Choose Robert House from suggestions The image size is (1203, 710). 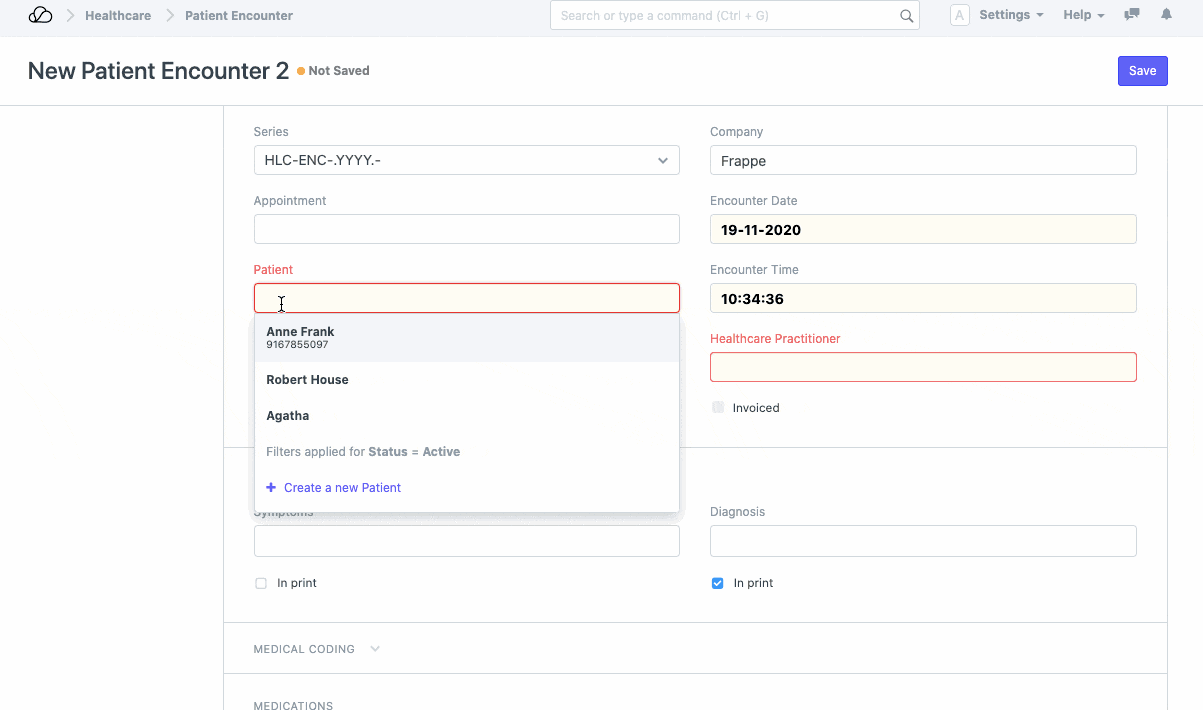(307, 380)
